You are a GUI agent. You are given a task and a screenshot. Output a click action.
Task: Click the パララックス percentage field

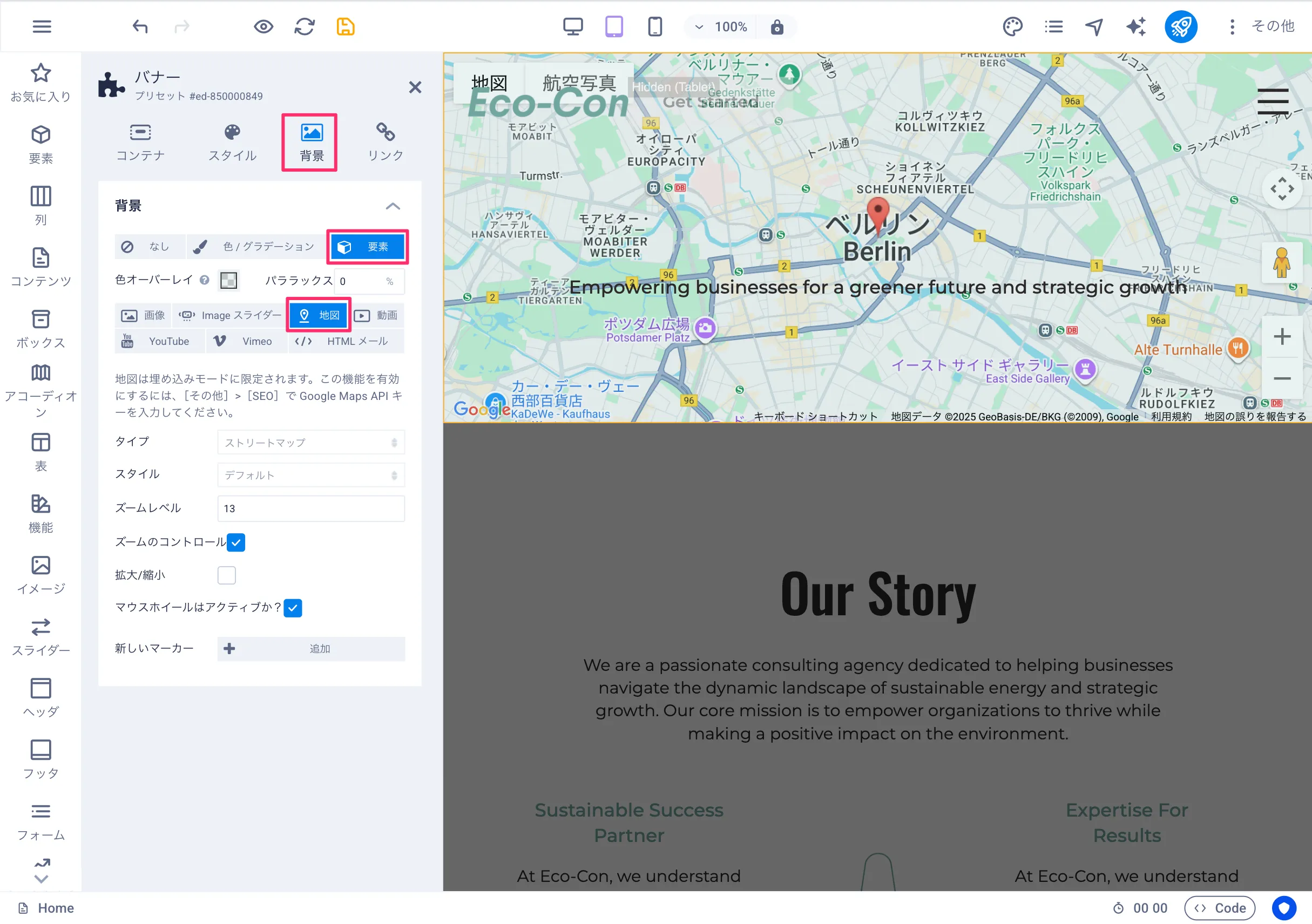coord(369,282)
